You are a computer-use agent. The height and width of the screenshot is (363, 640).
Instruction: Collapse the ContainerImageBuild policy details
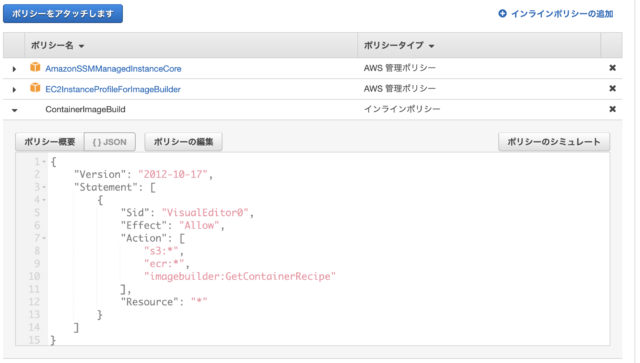click(x=15, y=110)
